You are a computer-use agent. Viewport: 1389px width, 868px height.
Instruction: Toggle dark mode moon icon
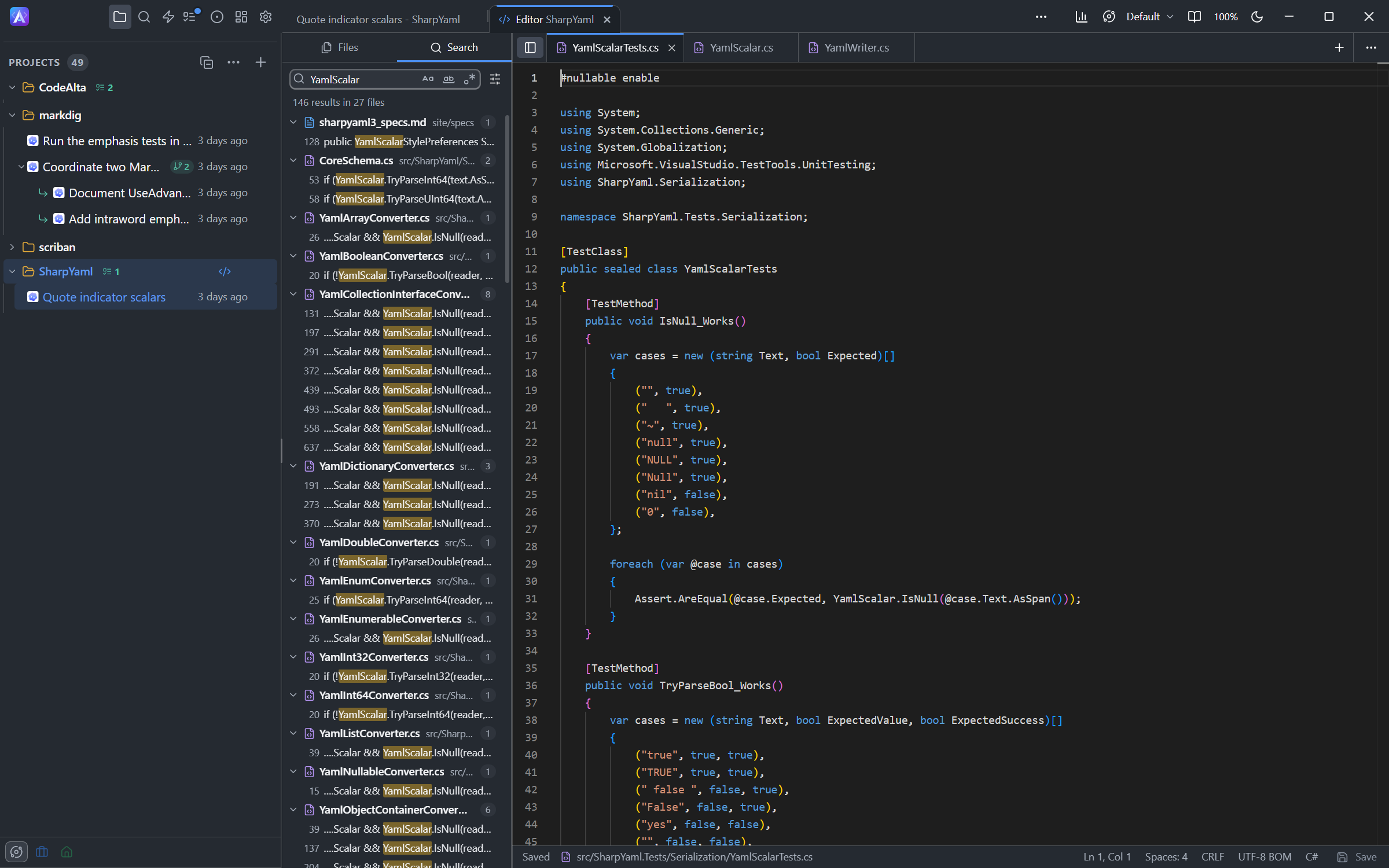tap(1257, 17)
